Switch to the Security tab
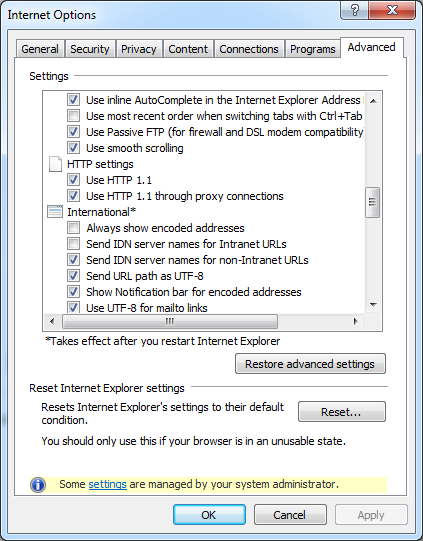 [x=90, y=49]
